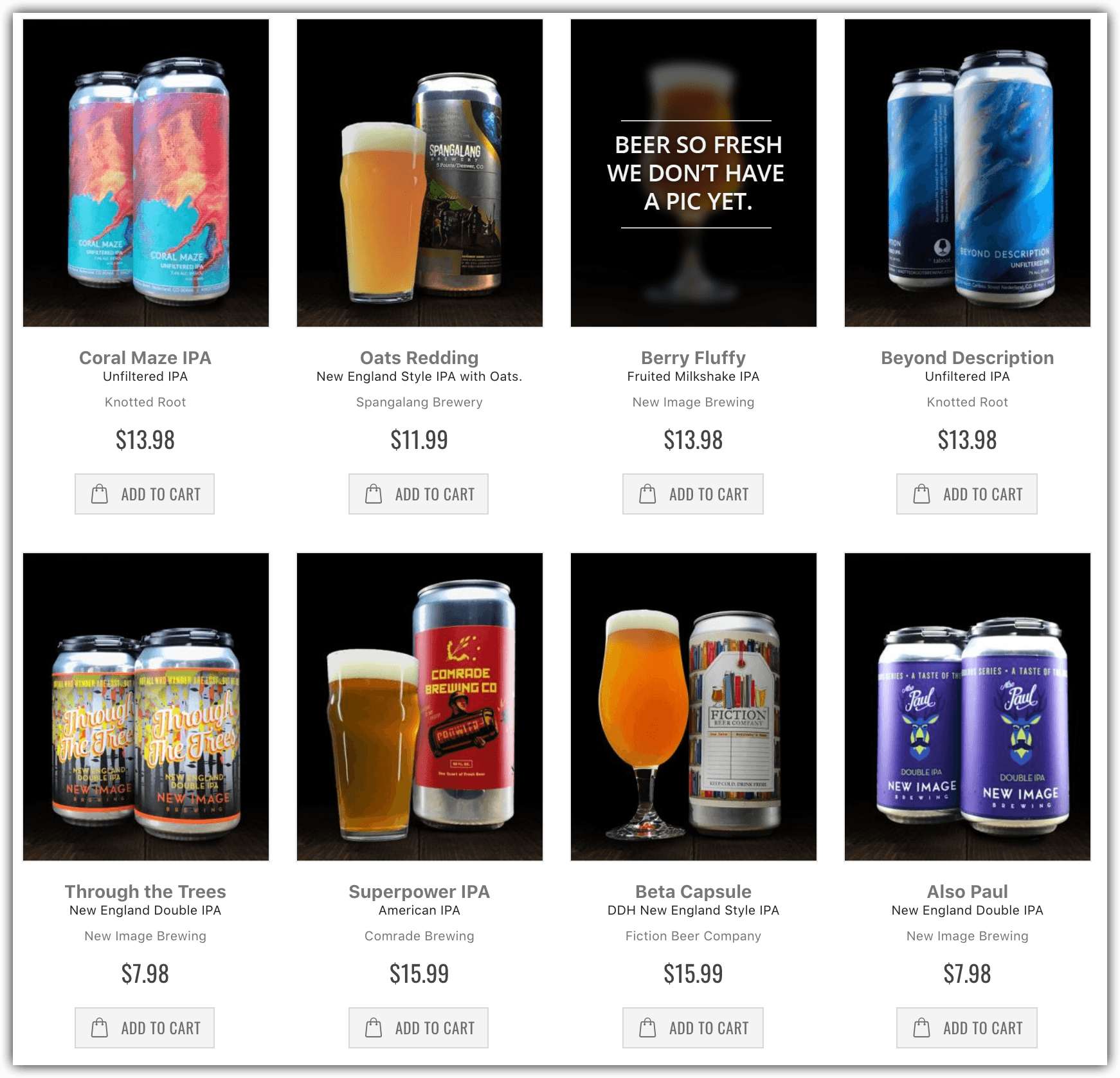Add Through the Trees to cart via button text
Image resolution: width=1120 pixels, height=1078 pixels.
pyautogui.click(x=161, y=1028)
